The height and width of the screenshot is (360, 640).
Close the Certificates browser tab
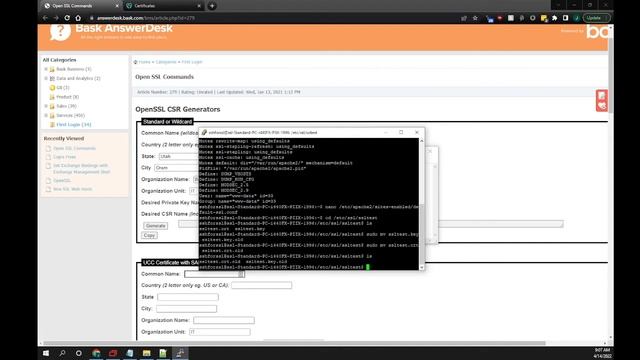pos(199,6)
